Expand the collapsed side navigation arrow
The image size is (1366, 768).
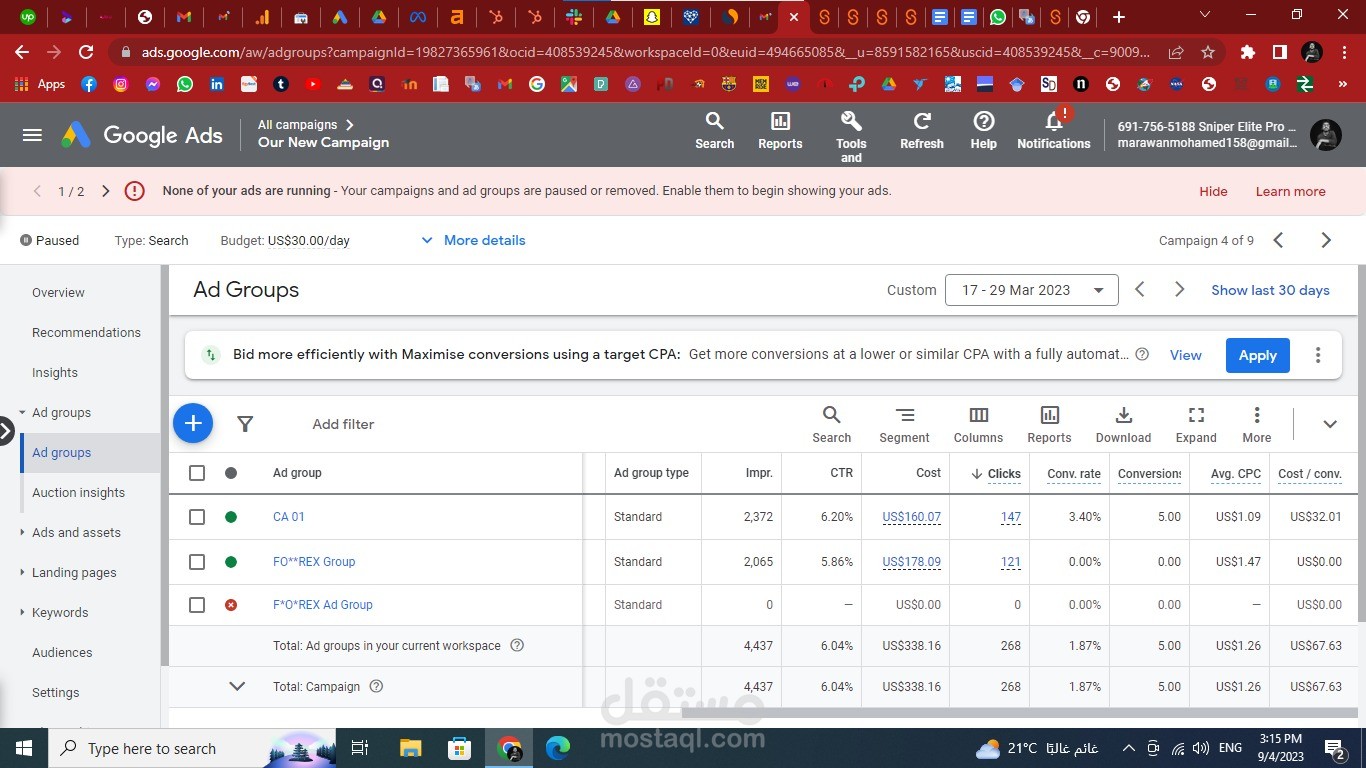pyautogui.click(x=6, y=431)
